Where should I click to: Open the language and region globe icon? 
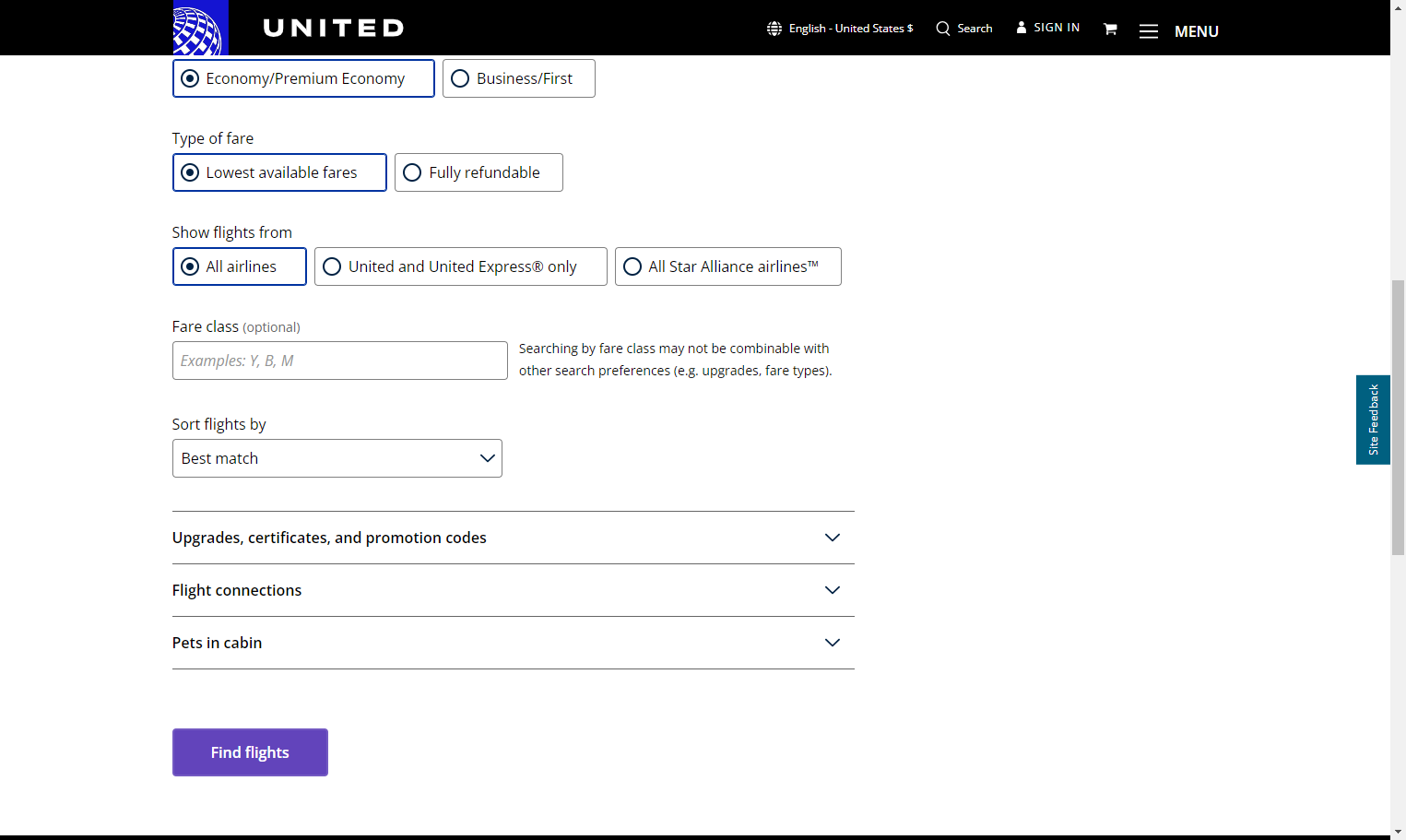pos(774,29)
